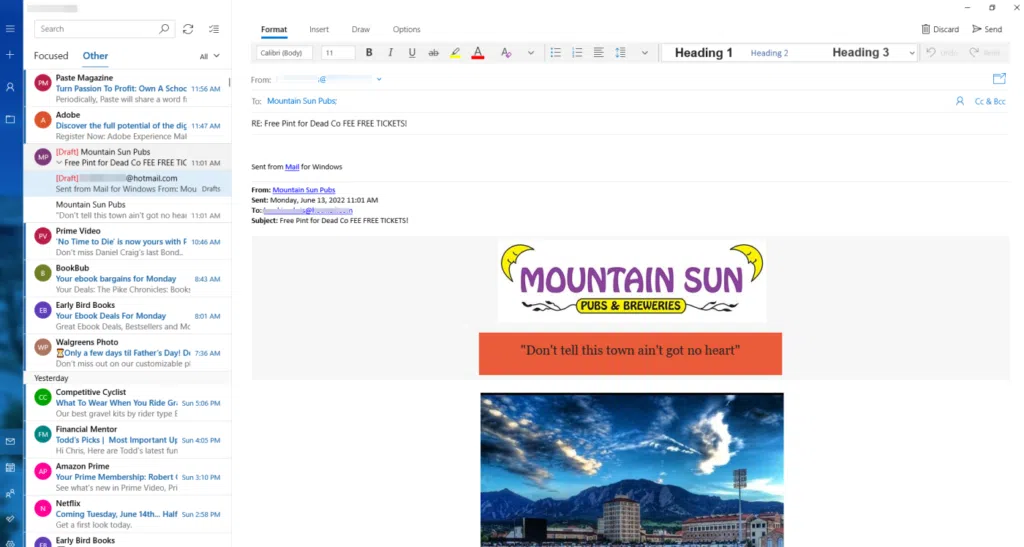Open the To Do checkmark icon
The width and height of the screenshot is (1024, 547).
pyautogui.click(x=10, y=519)
